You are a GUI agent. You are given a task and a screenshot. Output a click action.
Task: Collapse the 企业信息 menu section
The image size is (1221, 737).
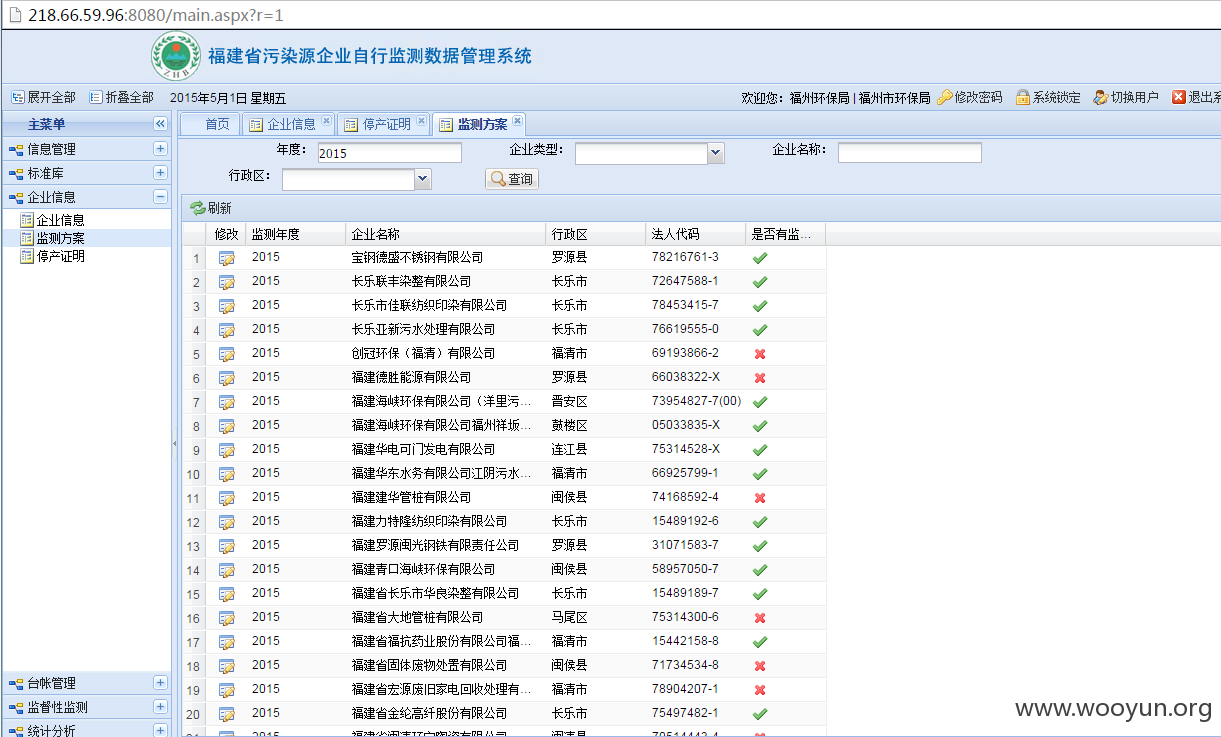(160, 197)
